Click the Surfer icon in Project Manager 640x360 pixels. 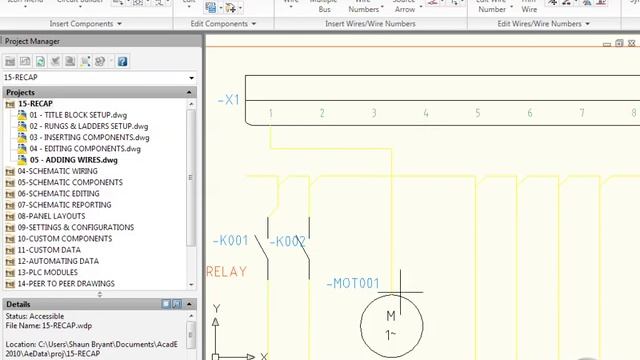coord(85,62)
